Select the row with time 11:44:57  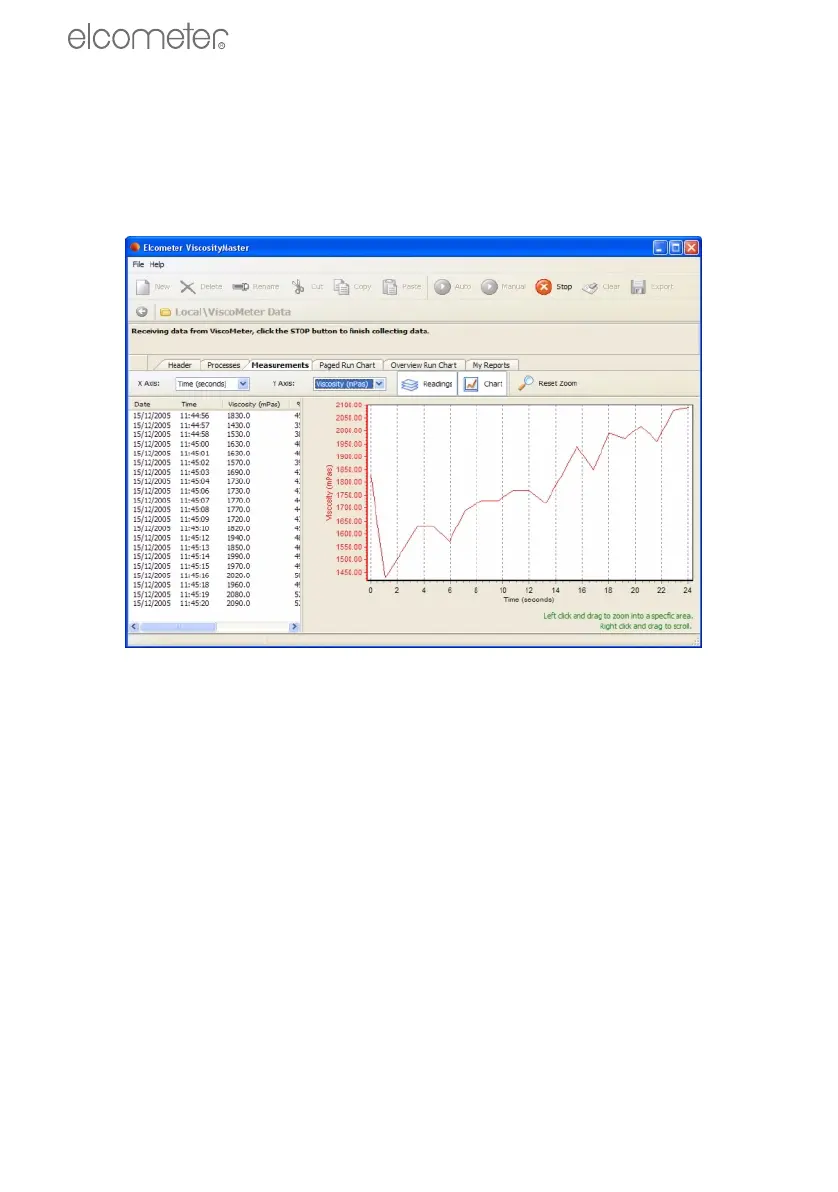pos(216,425)
